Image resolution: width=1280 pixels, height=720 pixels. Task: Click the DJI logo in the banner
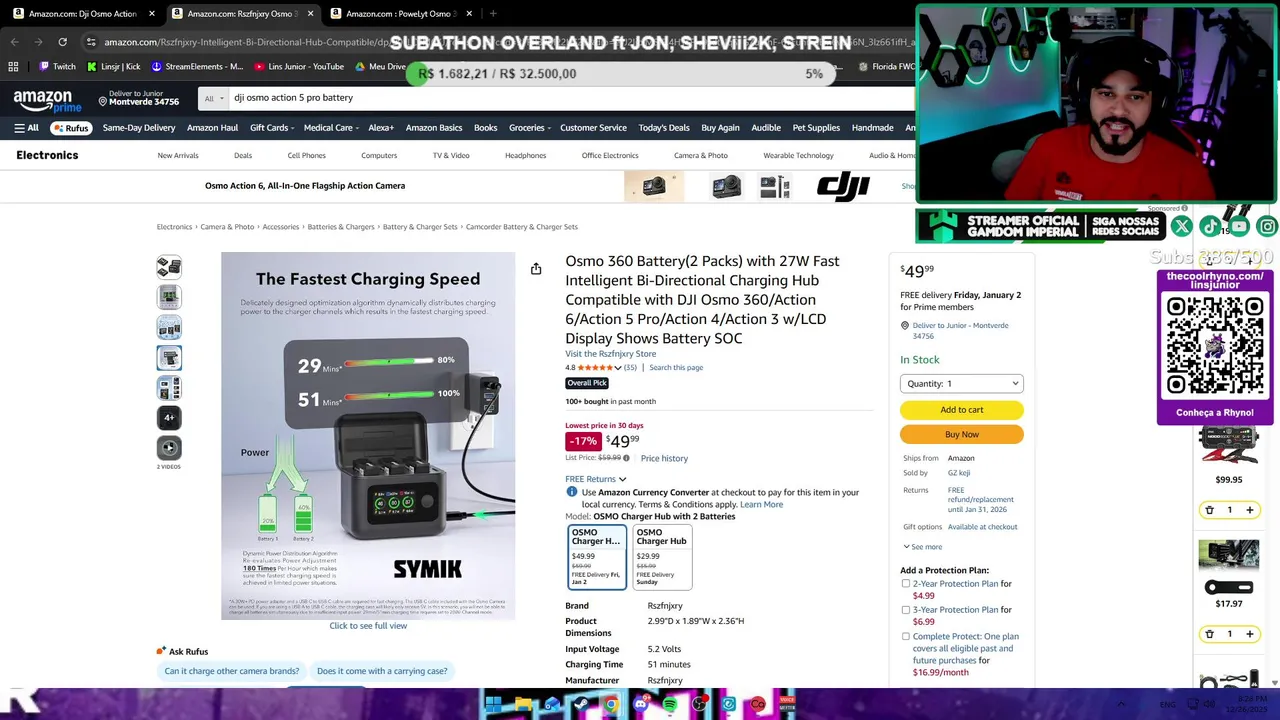click(843, 186)
